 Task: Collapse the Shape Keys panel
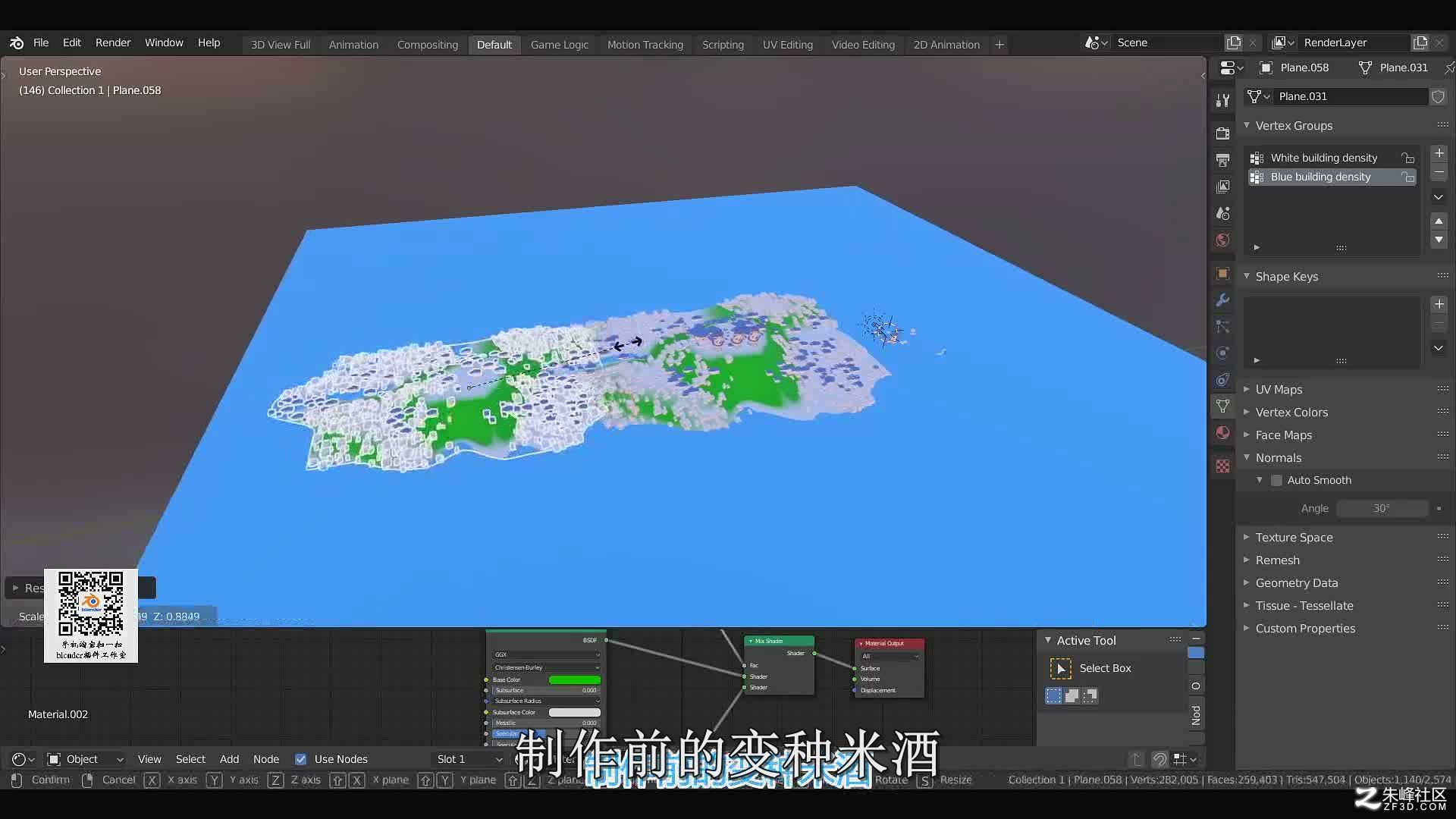1247,276
